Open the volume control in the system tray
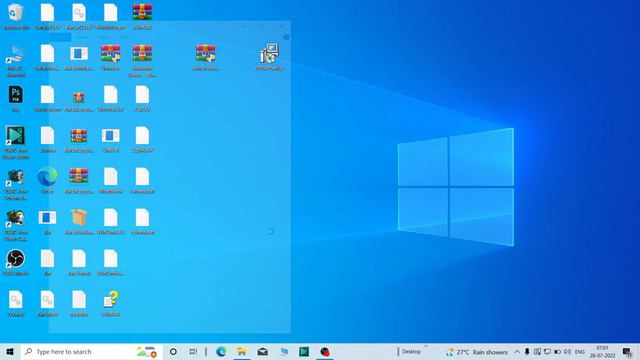 [x=567, y=351]
